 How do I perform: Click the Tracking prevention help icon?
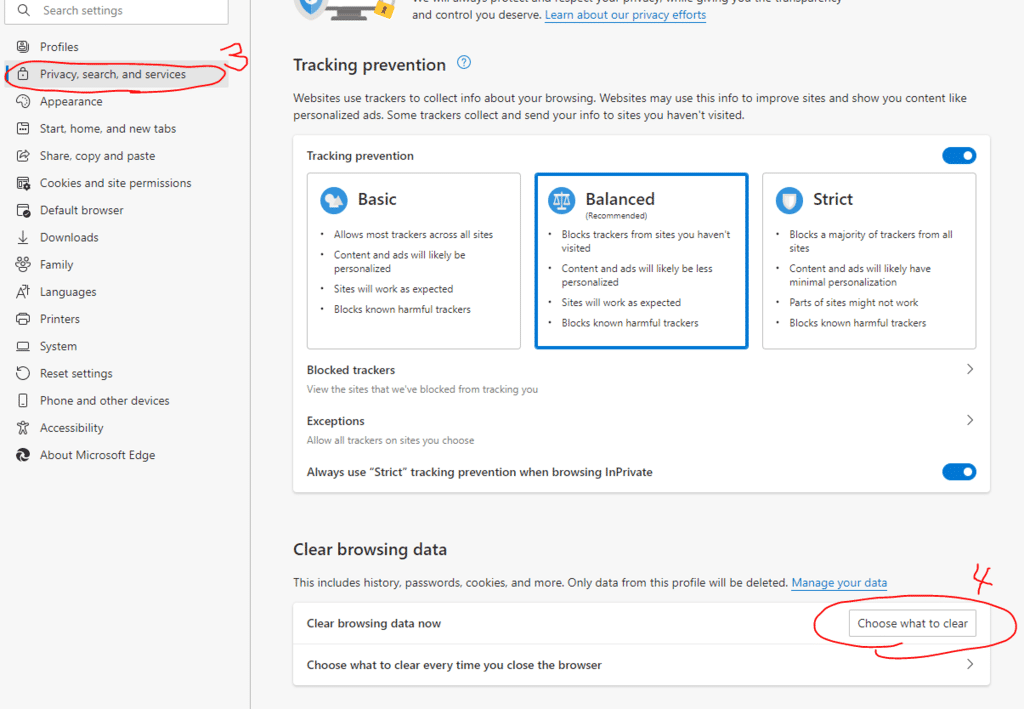[x=463, y=63]
